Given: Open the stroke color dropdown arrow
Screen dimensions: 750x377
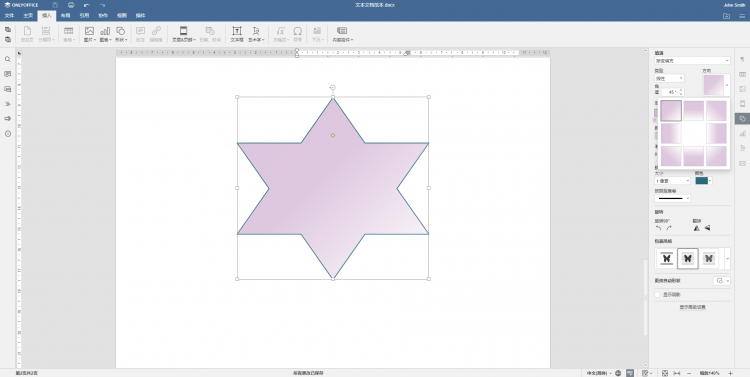Looking at the screenshot, I should pyautogui.click(x=710, y=181).
